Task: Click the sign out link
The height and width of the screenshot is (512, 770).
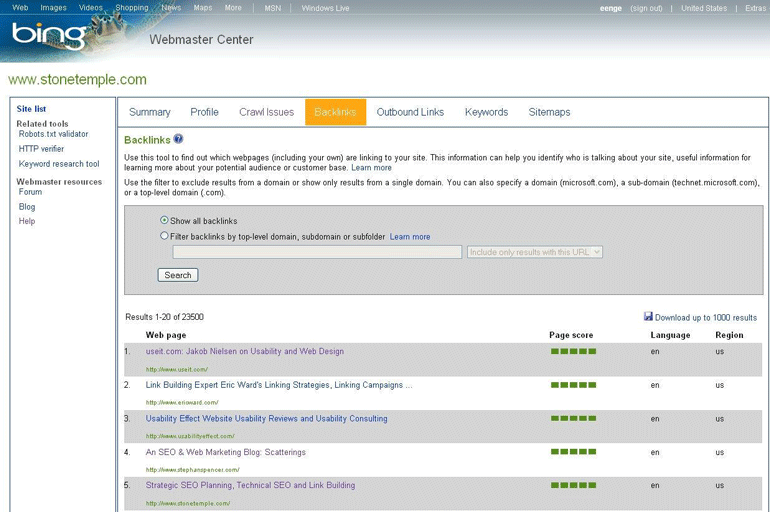Action: (646, 8)
